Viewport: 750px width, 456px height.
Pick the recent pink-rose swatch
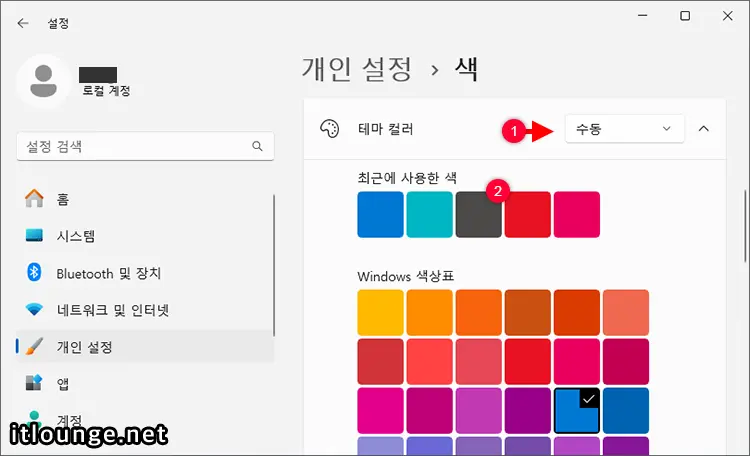tap(577, 214)
